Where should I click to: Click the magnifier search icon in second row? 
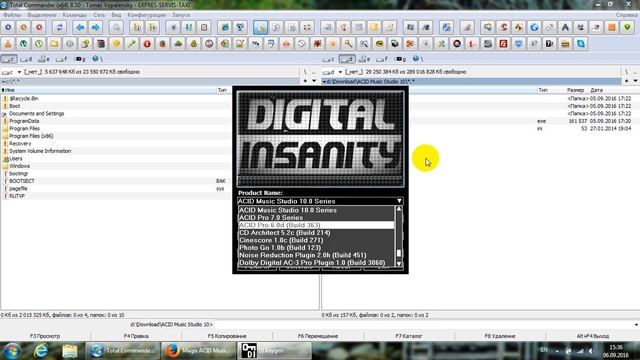click(348, 44)
